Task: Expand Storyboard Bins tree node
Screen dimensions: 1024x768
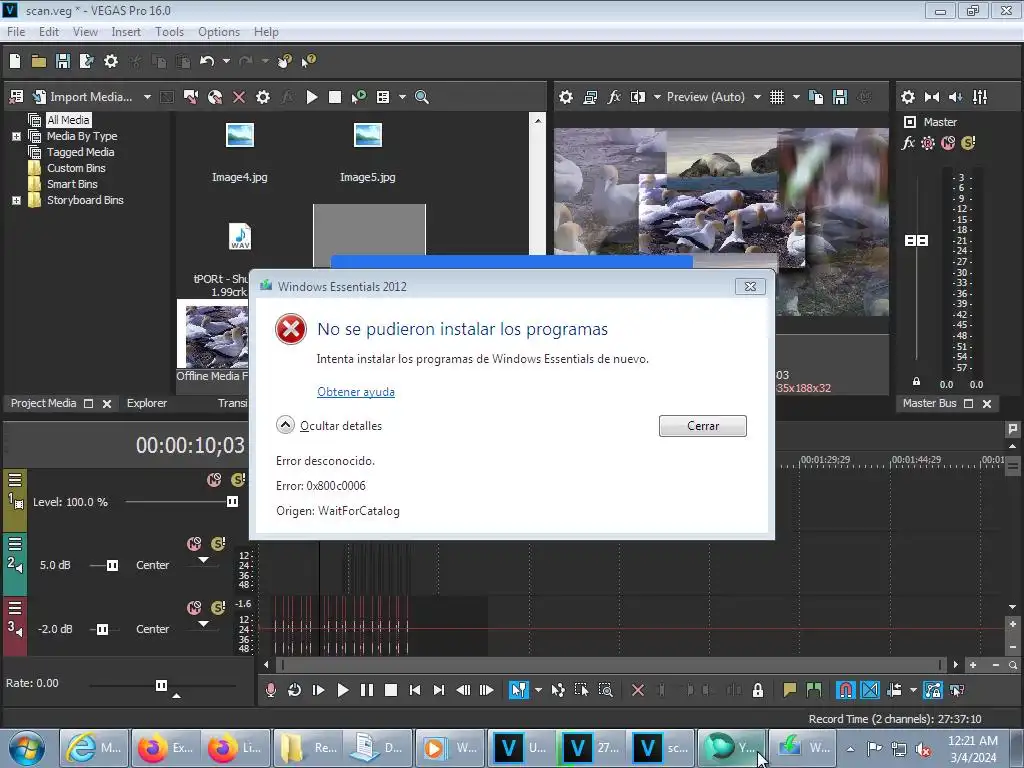Action: coord(16,200)
